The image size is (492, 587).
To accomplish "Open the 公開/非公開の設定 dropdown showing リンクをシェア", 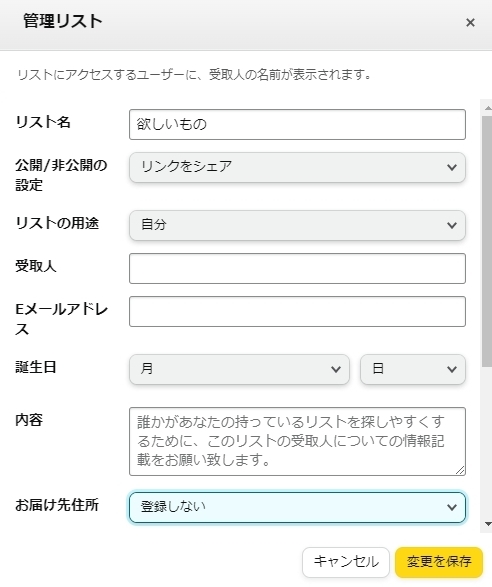I will (297, 167).
